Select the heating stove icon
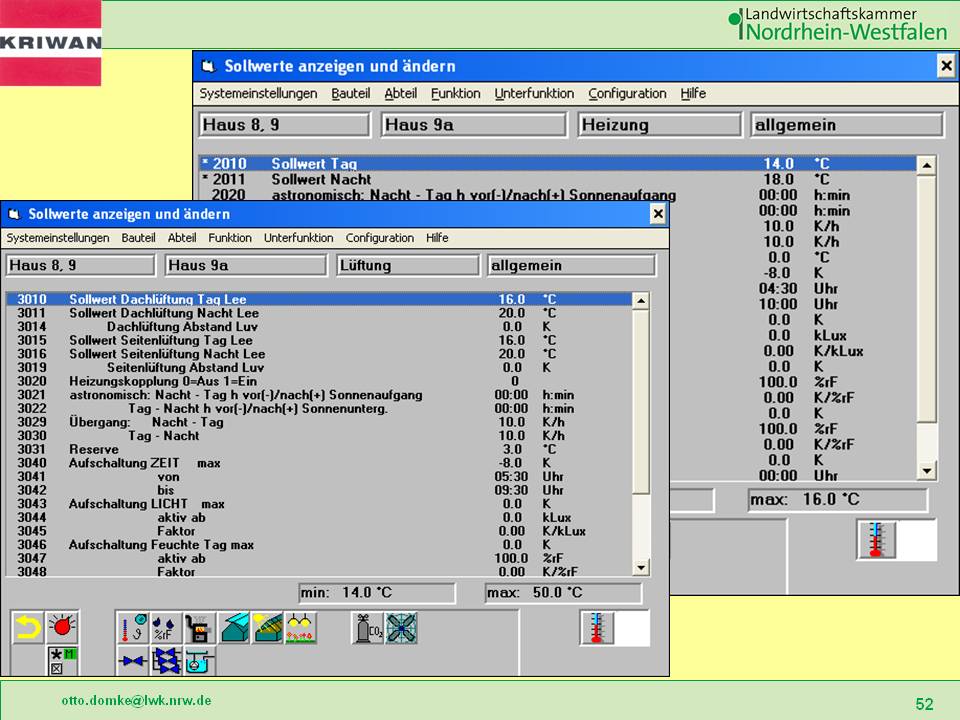The height and width of the screenshot is (720, 960). pyautogui.click(x=200, y=629)
